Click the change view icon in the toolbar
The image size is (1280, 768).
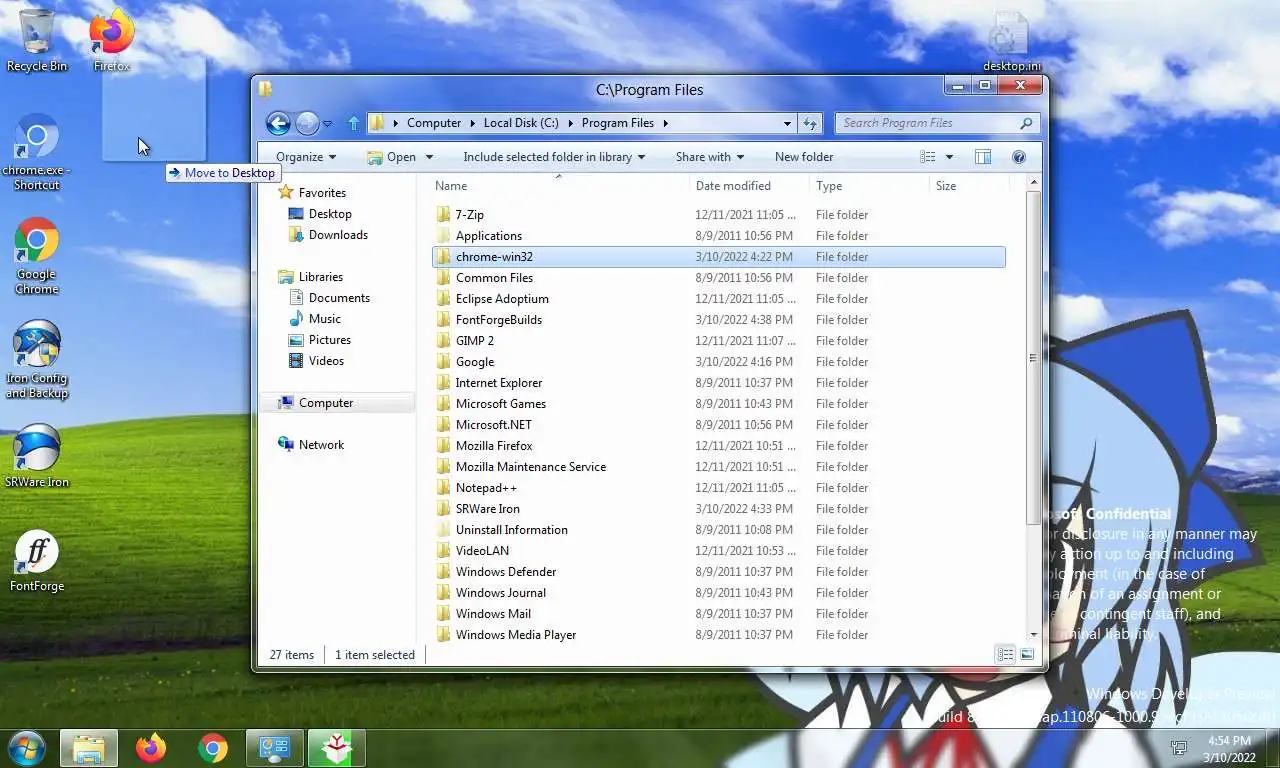click(x=928, y=157)
